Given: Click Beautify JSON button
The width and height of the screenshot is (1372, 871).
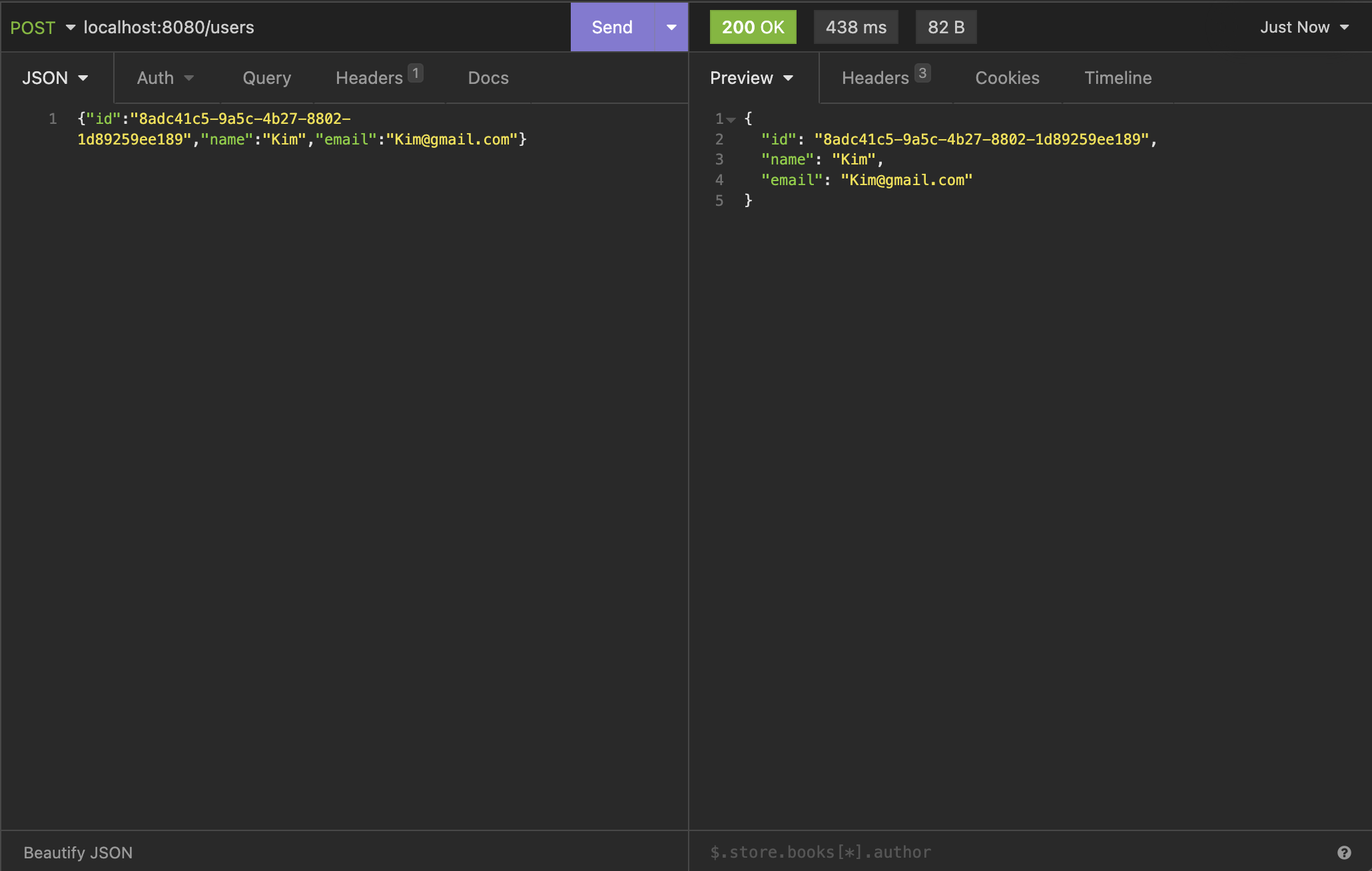Looking at the screenshot, I should [78, 852].
